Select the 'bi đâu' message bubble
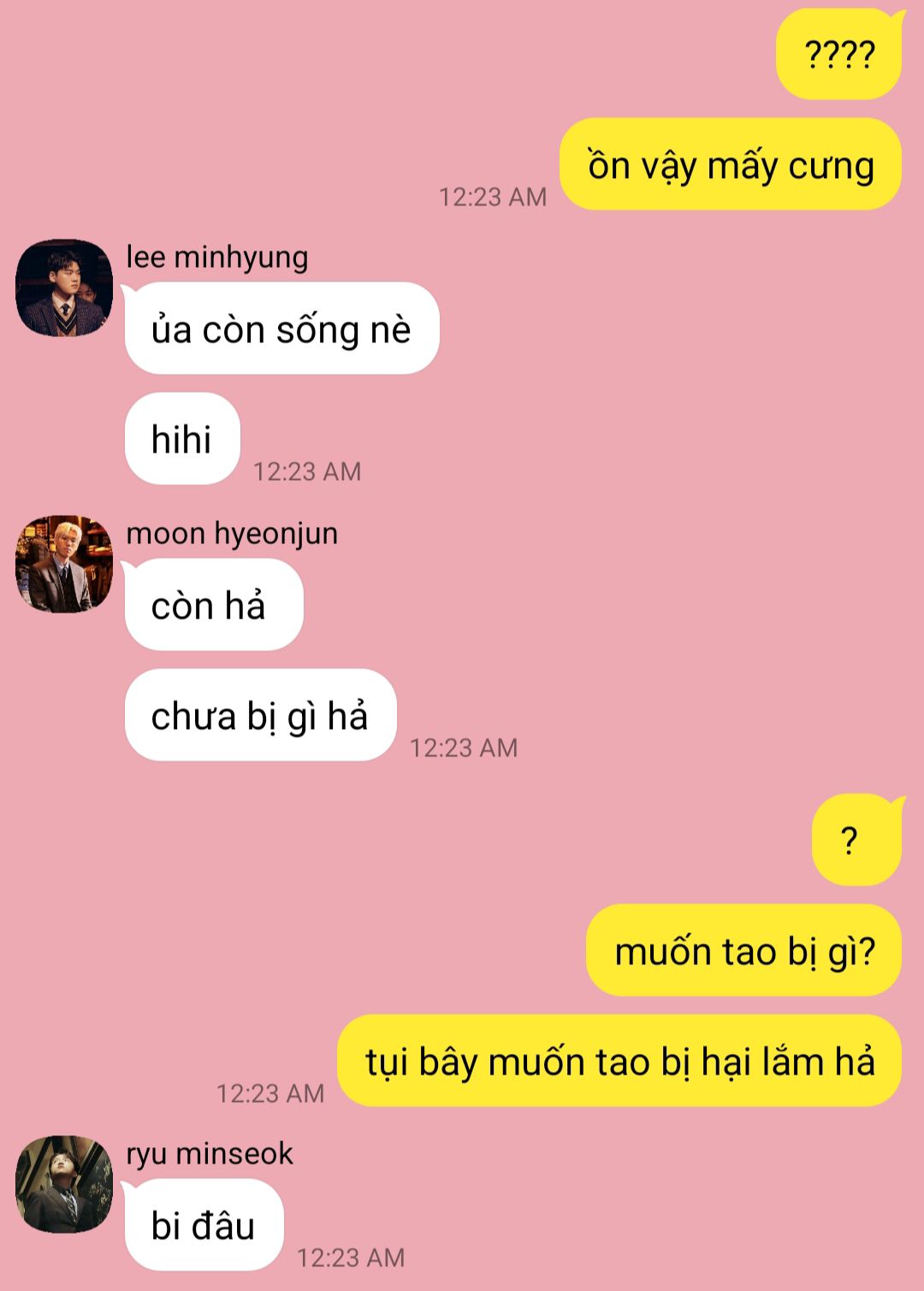The height and width of the screenshot is (1291, 924). [204, 1225]
